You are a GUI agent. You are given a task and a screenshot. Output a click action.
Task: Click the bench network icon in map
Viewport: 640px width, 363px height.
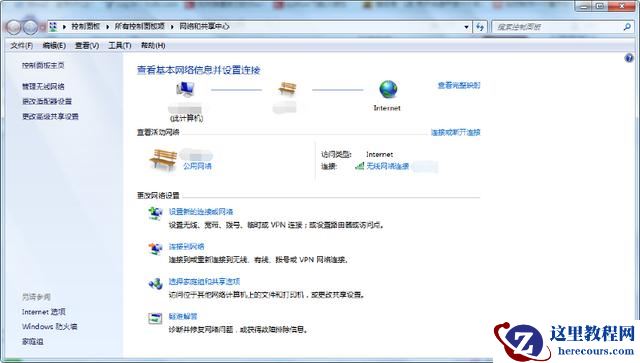(x=287, y=89)
